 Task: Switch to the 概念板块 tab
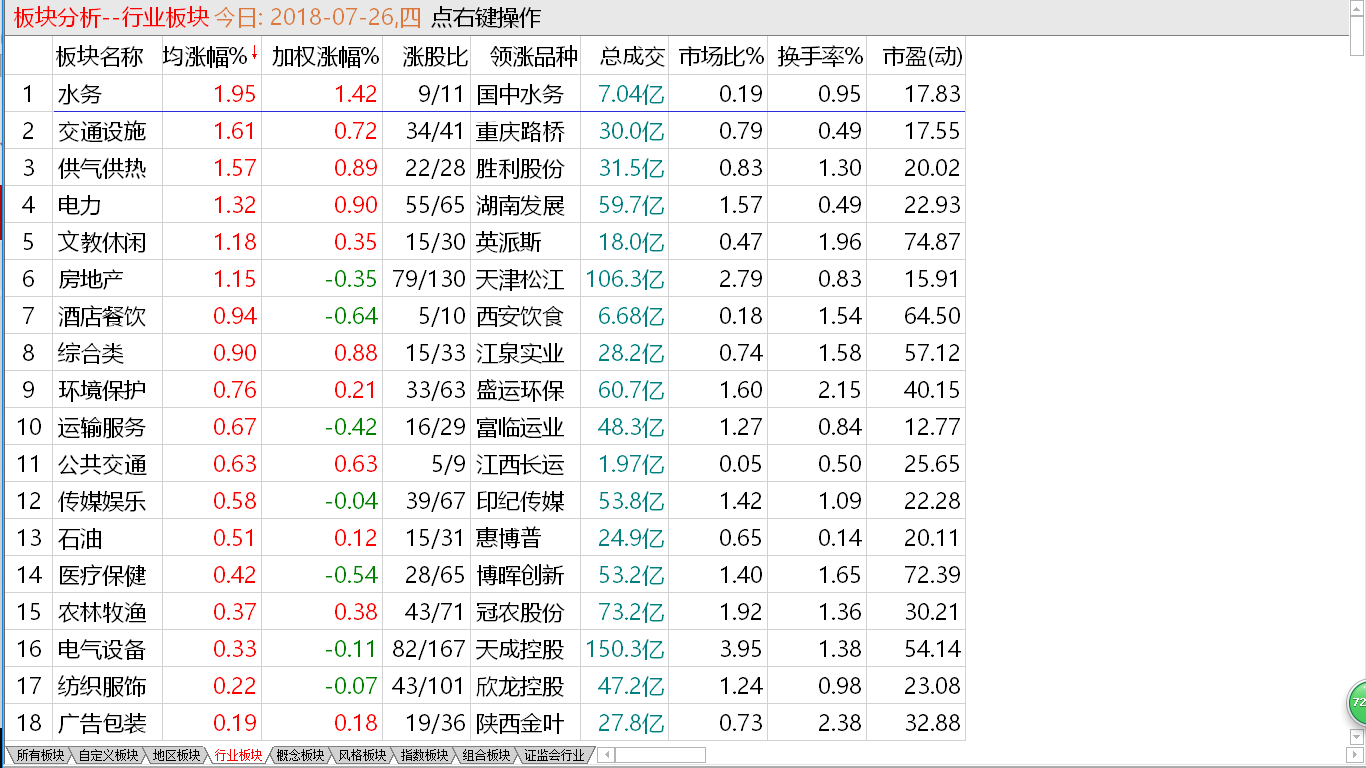pyautogui.click(x=300, y=756)
